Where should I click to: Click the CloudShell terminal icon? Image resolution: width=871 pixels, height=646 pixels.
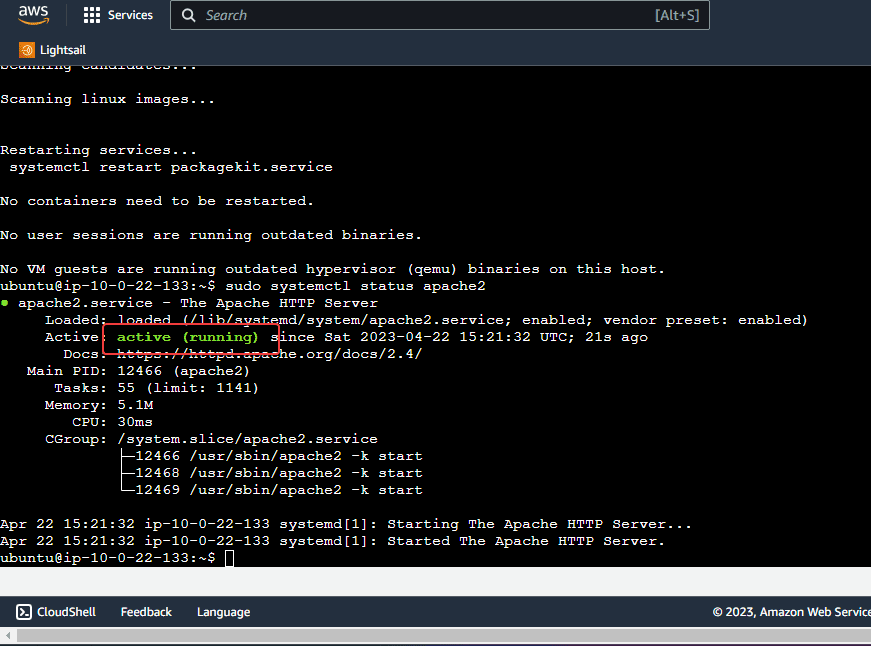(24, 612)
